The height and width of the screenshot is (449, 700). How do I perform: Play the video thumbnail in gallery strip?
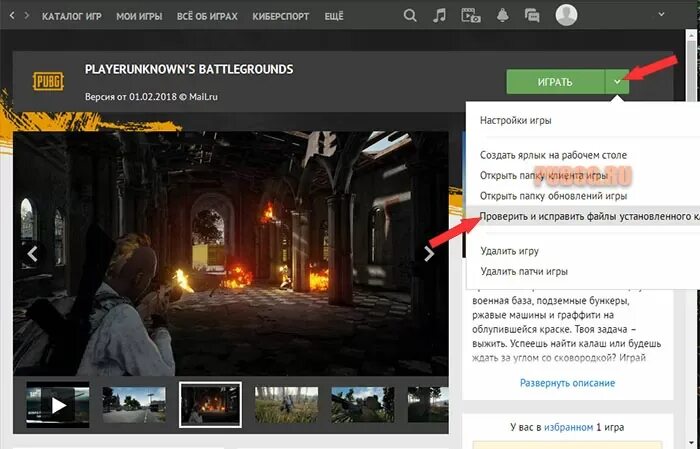(x=58, y=405)
